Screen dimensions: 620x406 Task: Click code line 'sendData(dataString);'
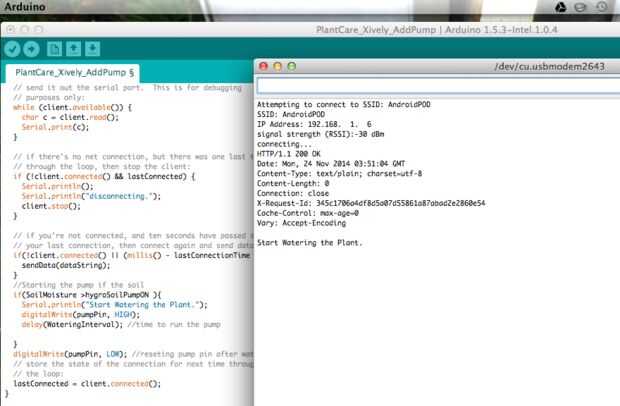click(66, 265)
